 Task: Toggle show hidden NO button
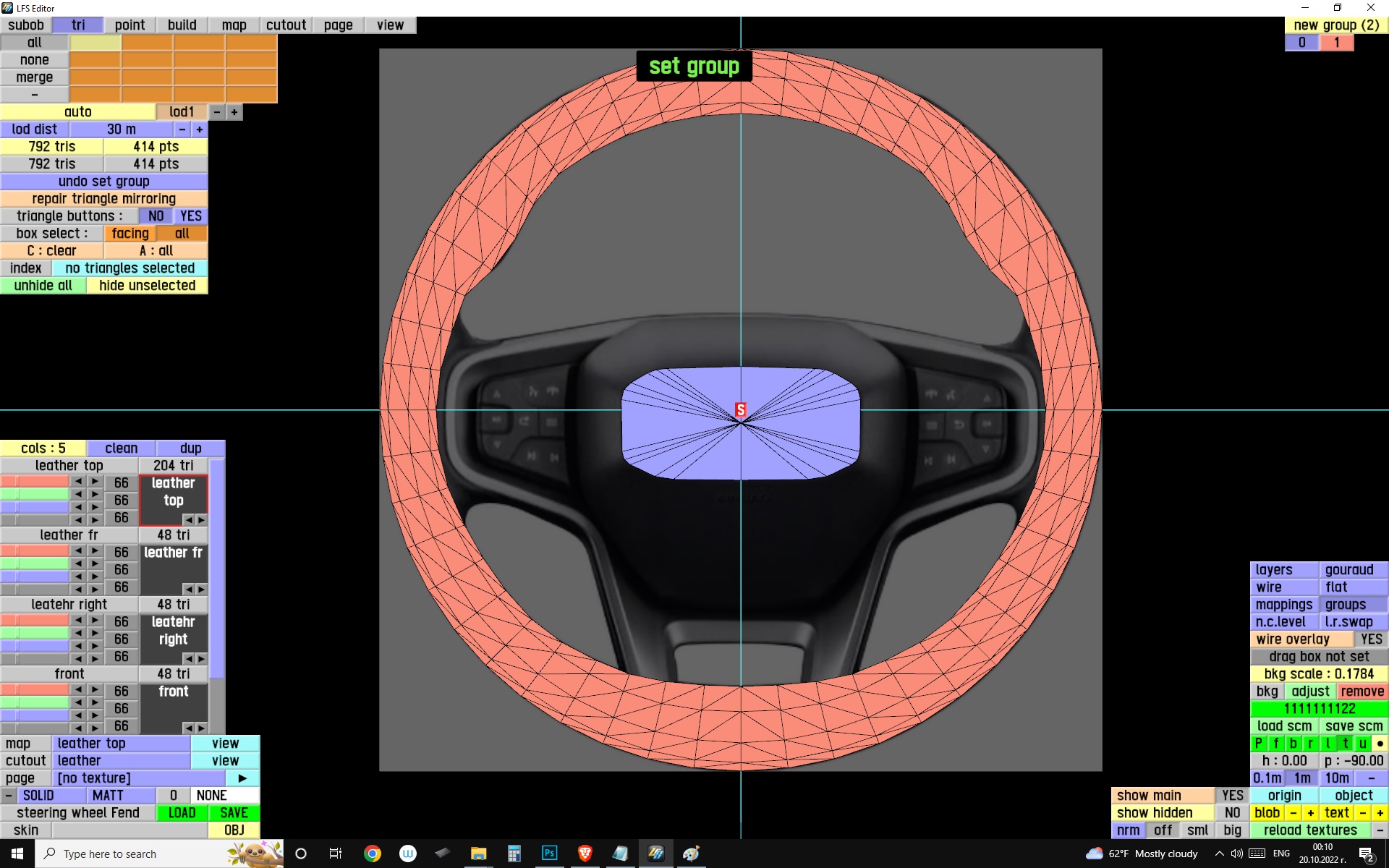click(x=1232, y=813)
